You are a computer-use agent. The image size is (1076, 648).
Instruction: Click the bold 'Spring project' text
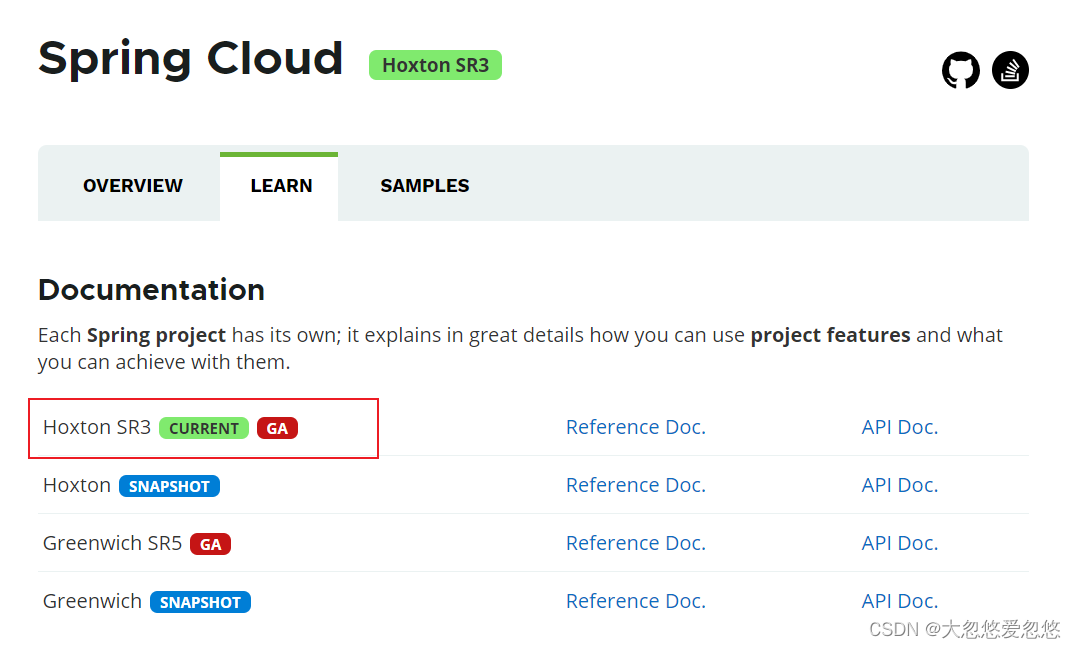tap(156, 336)
